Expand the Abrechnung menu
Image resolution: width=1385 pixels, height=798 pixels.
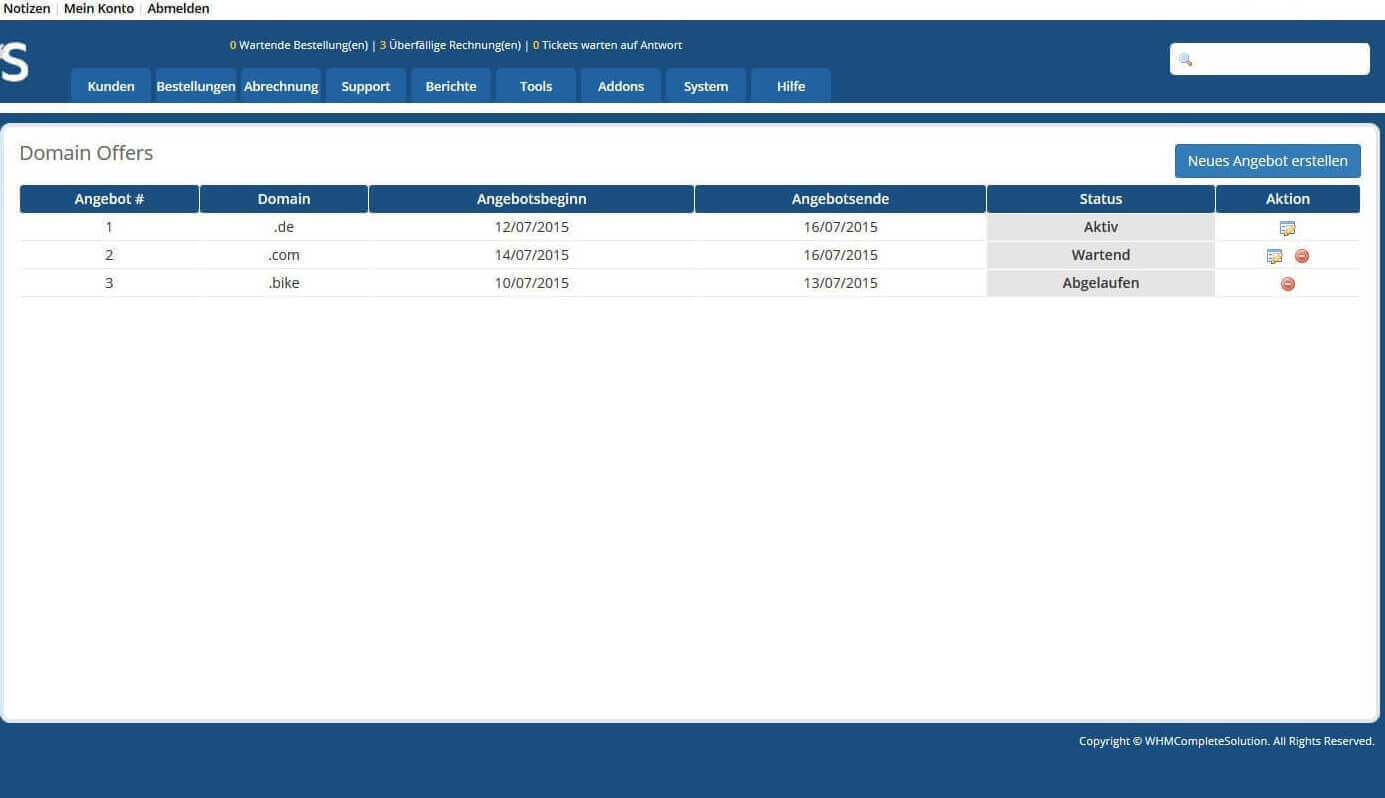281,86
